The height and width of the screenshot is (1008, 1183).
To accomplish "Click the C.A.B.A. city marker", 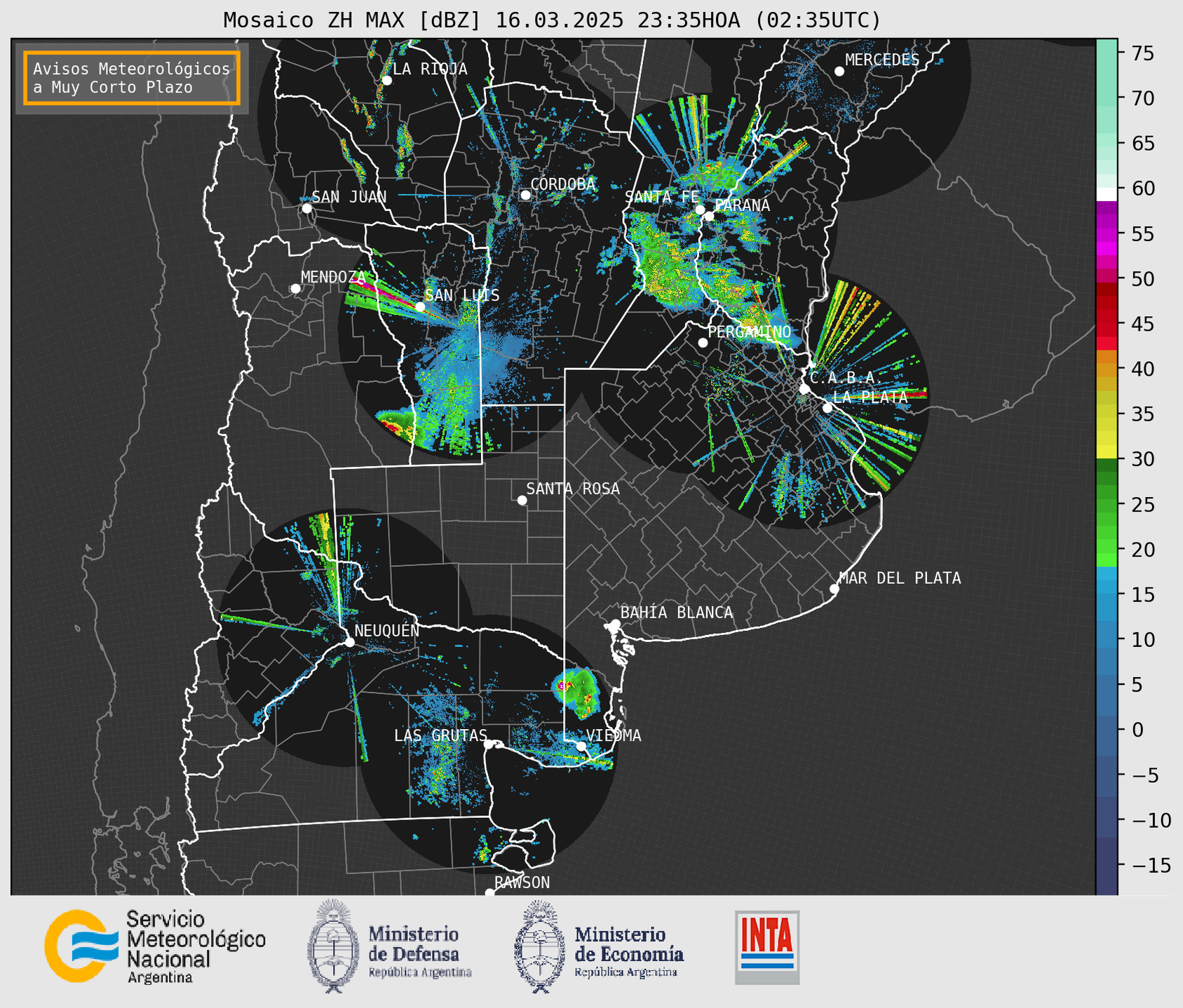I will coord(804,389).
